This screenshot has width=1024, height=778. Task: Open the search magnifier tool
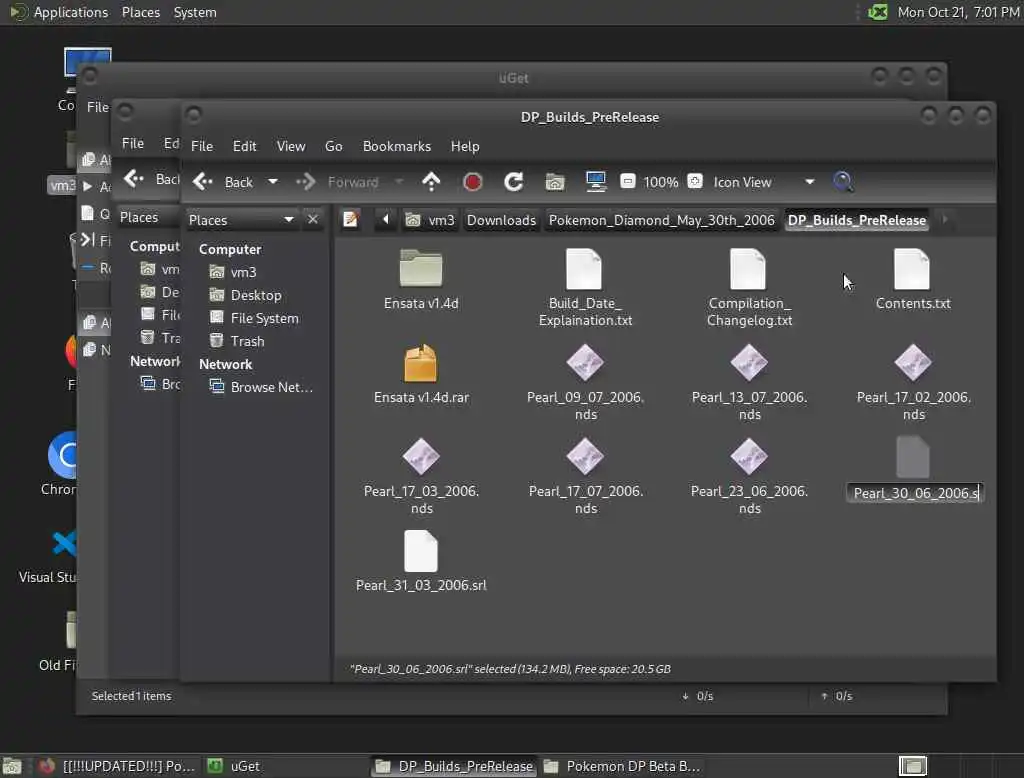coord(842,182)
